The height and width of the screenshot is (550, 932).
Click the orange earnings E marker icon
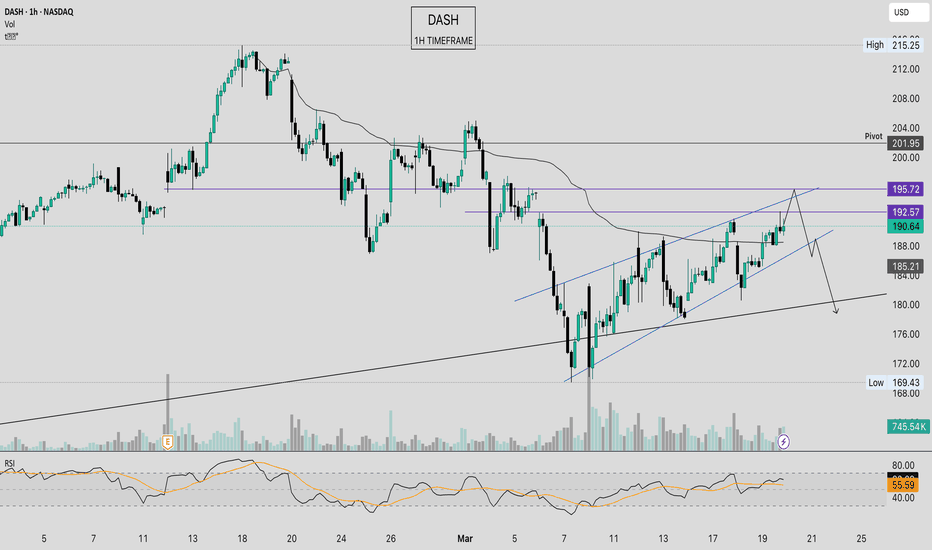pyautogui.click(x=168, y=442)
